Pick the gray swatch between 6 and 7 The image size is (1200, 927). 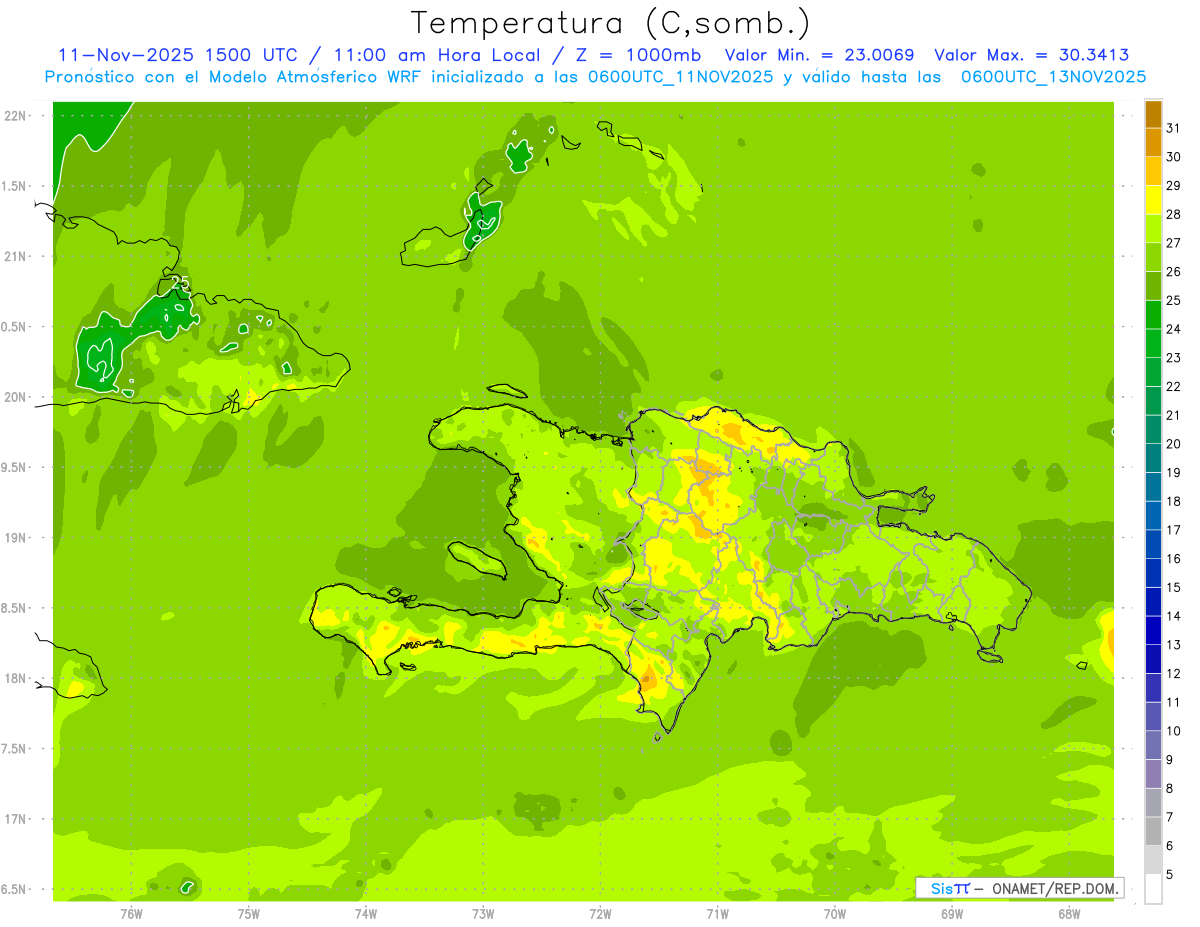tap(1153, 832)
